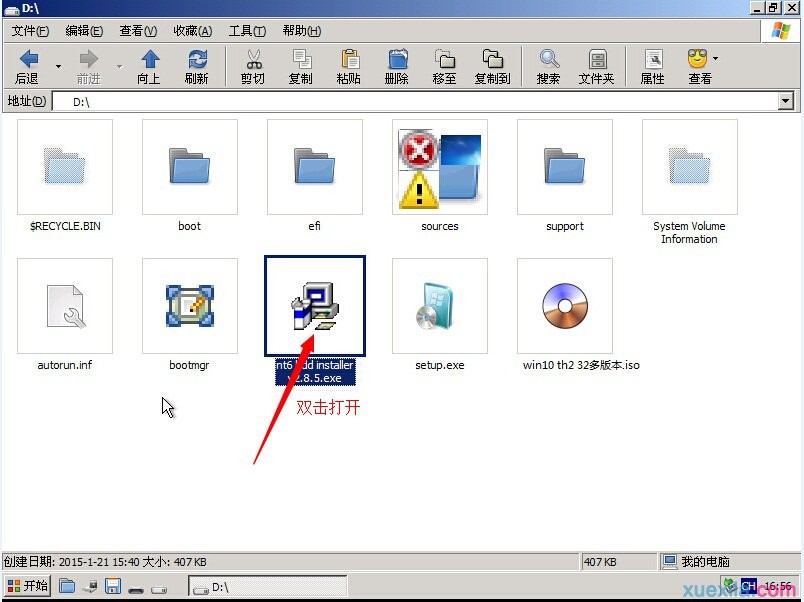Screen dimensions: 804x602
Task: Click the 粘贴 (Paste) icon
Action: (348, 65)
